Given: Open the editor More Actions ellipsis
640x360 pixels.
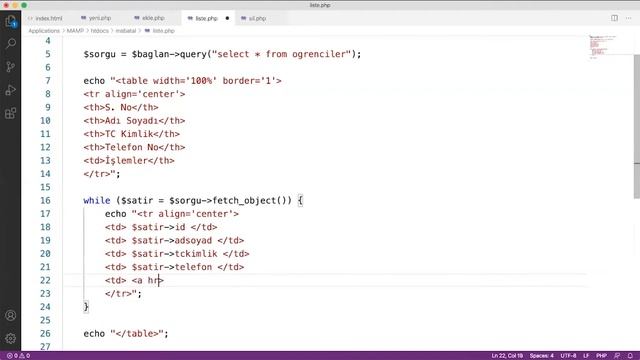Looking at the screenshot, I should 629,18.
